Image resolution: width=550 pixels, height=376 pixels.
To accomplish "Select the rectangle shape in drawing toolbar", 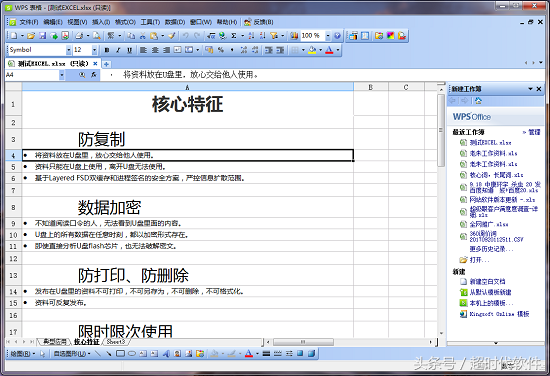I will point(120,354).
